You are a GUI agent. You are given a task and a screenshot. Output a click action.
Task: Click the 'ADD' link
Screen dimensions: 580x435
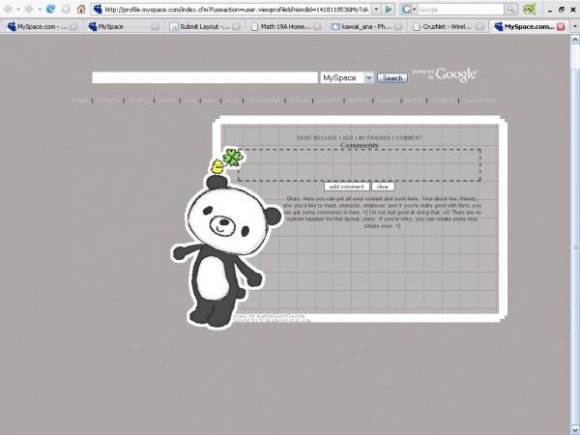(348, 138)
